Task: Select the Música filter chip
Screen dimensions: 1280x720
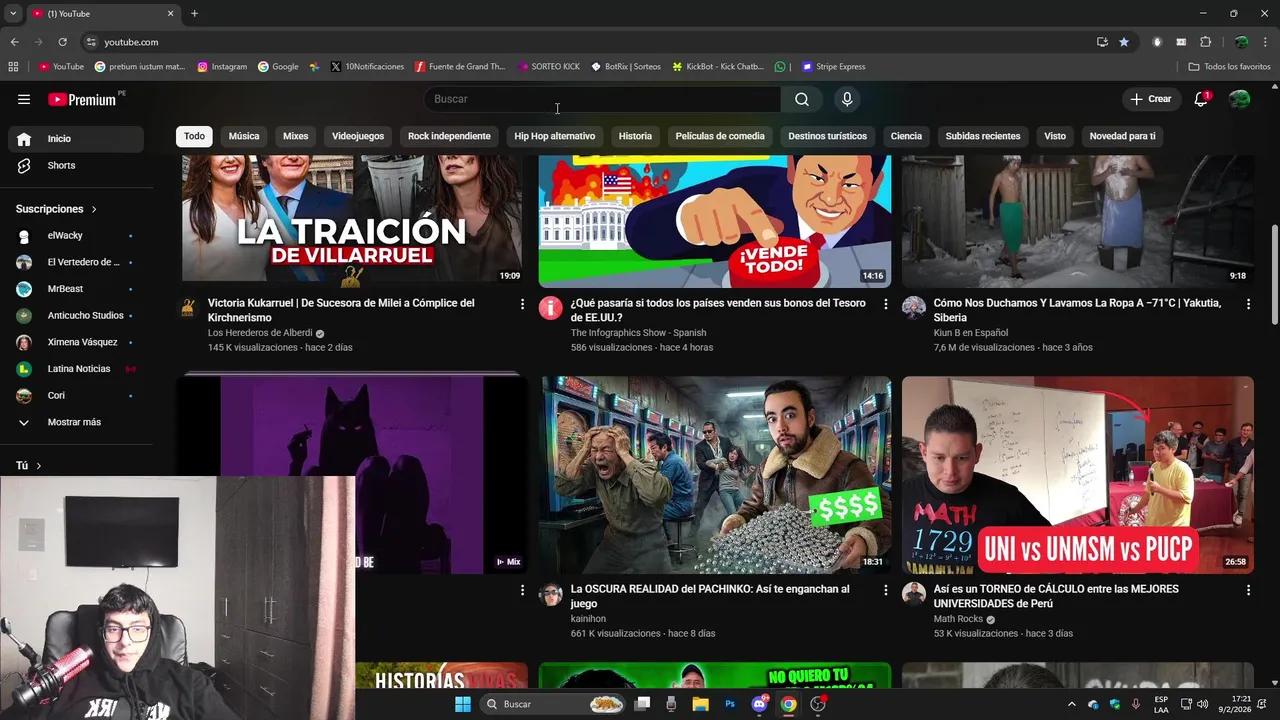Action: click(244, 136)
